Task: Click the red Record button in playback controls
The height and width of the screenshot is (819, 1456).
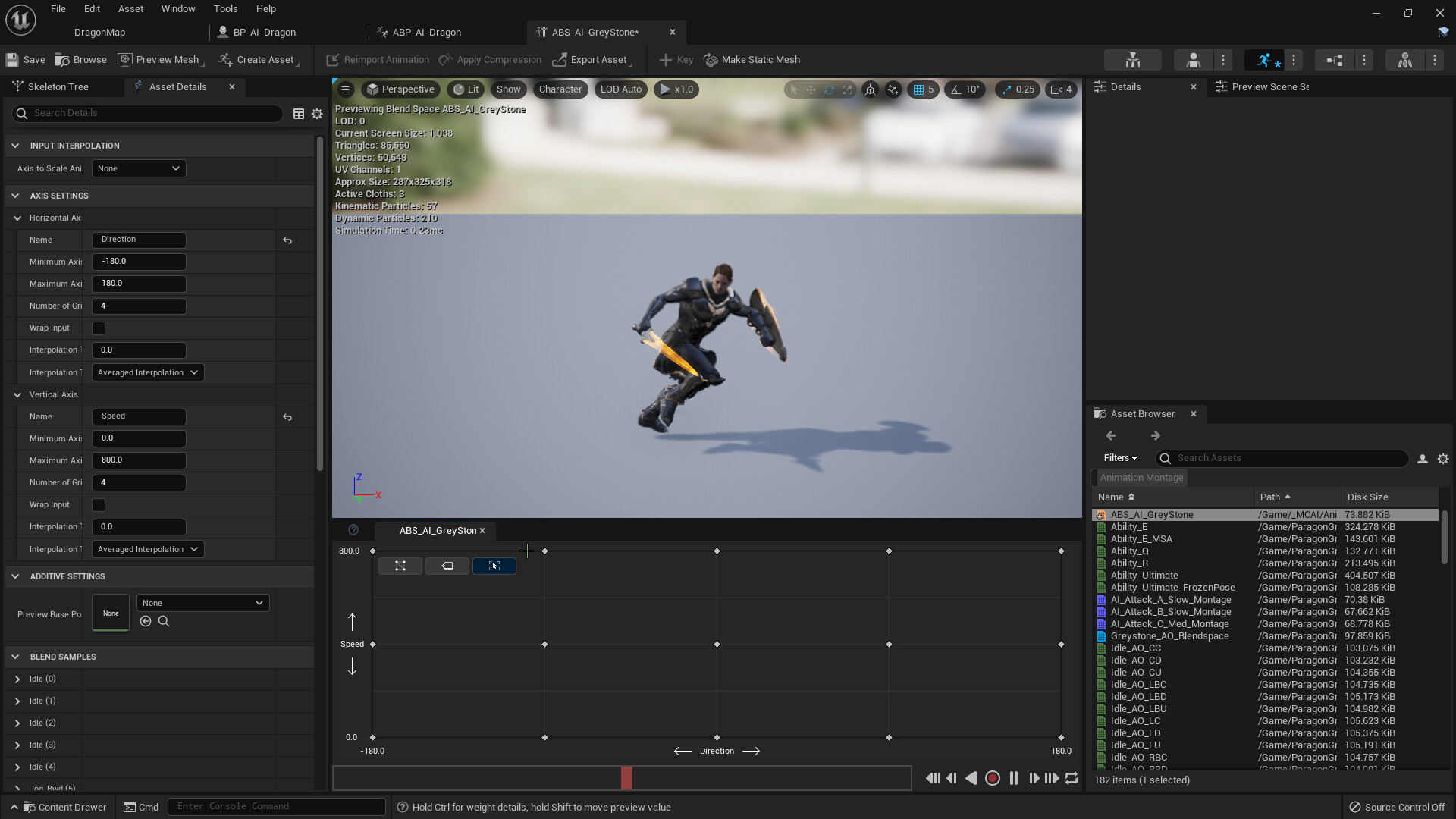Action: point(993,778)
